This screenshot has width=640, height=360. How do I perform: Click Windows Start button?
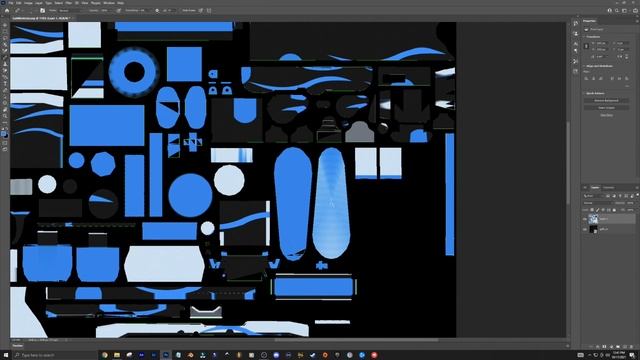pyautogui.click(x=6, y=355)
